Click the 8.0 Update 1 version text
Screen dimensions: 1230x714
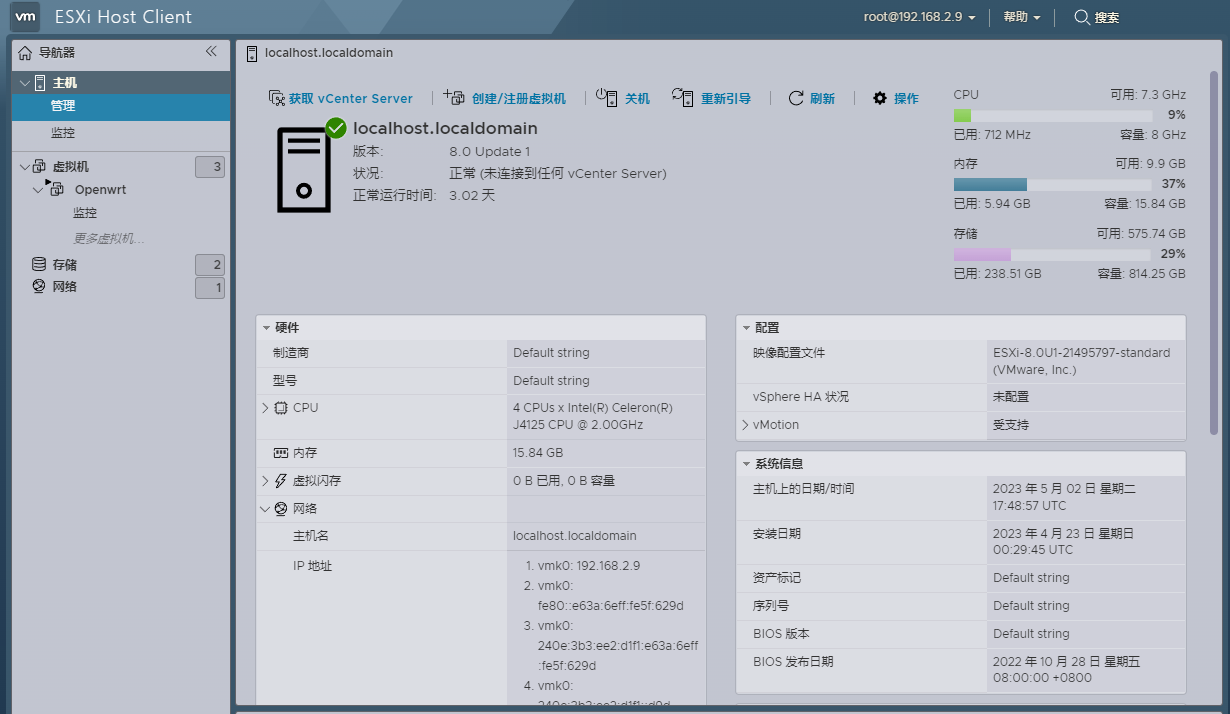tap(489, 152)
